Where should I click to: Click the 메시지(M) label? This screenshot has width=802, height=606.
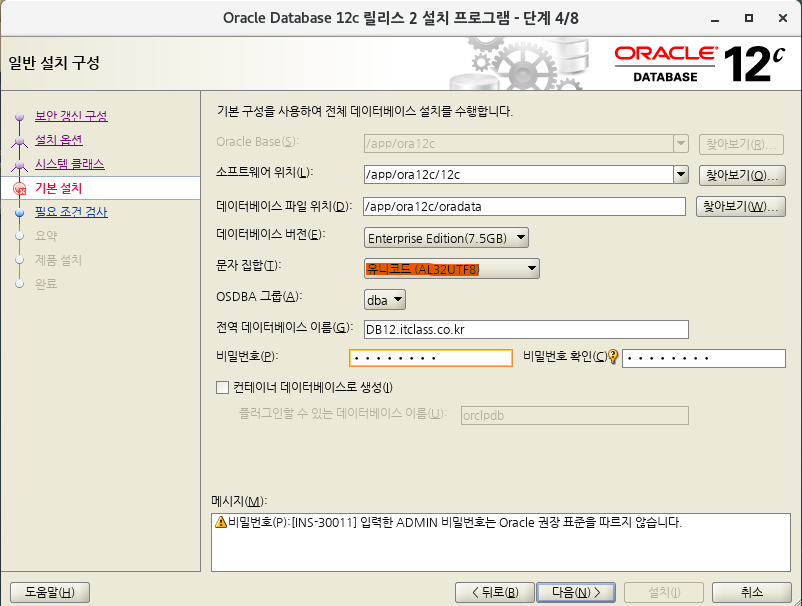[x=239, y=501]
